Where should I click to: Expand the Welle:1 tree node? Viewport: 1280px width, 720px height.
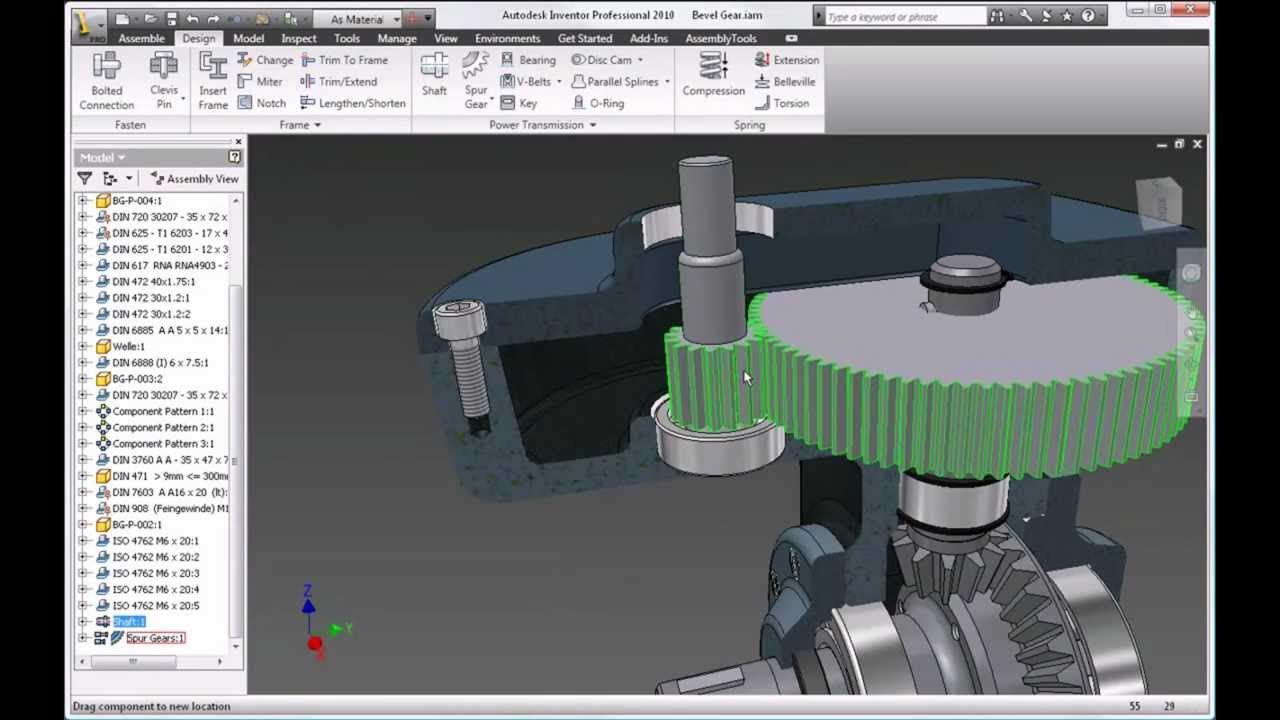tap(84, 346)
